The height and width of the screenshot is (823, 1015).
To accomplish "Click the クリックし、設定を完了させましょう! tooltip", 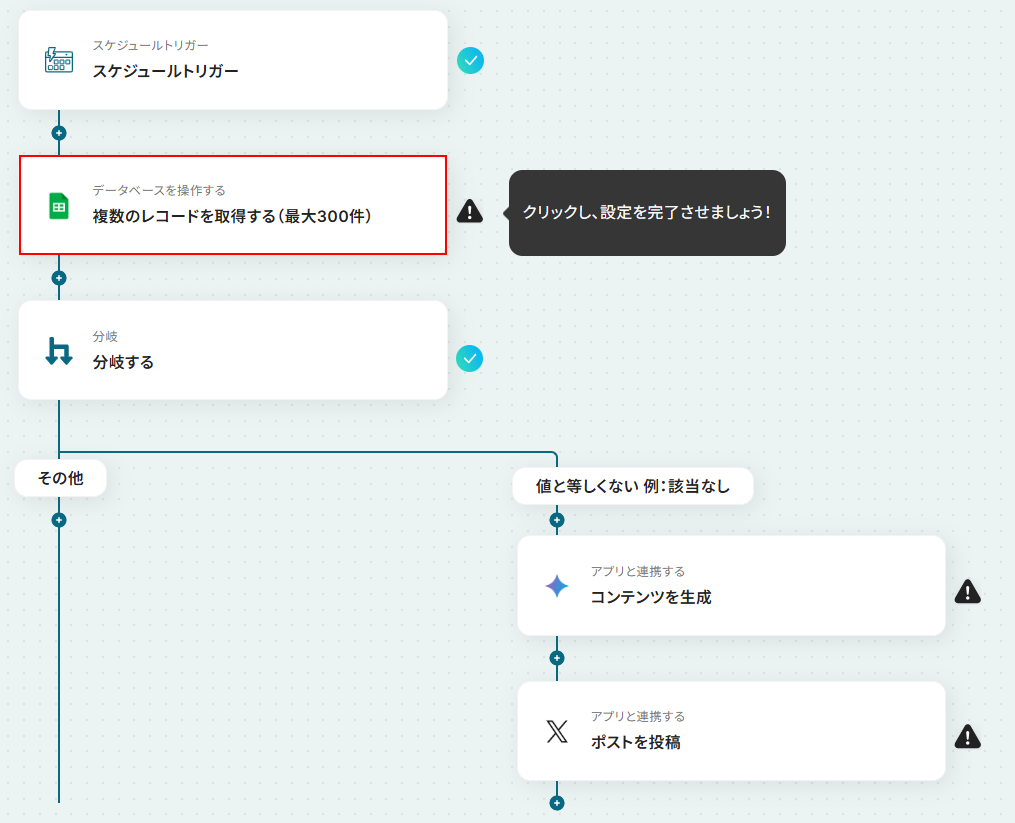I will (647, 212).
